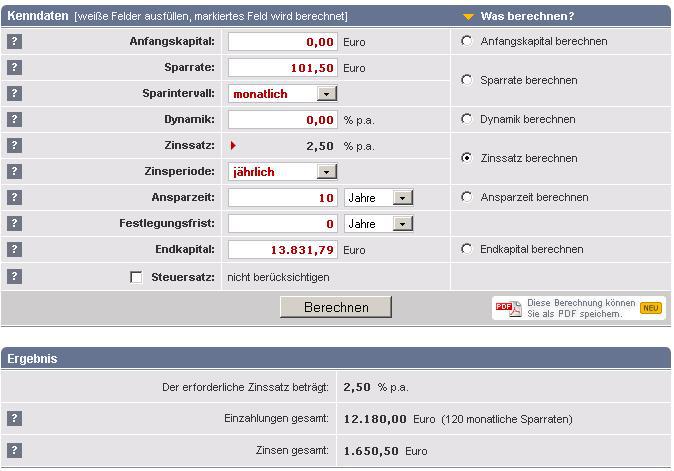Click the save as PDF link text
The height and width of the screenshot is (471, 674).
click(581, 308)
